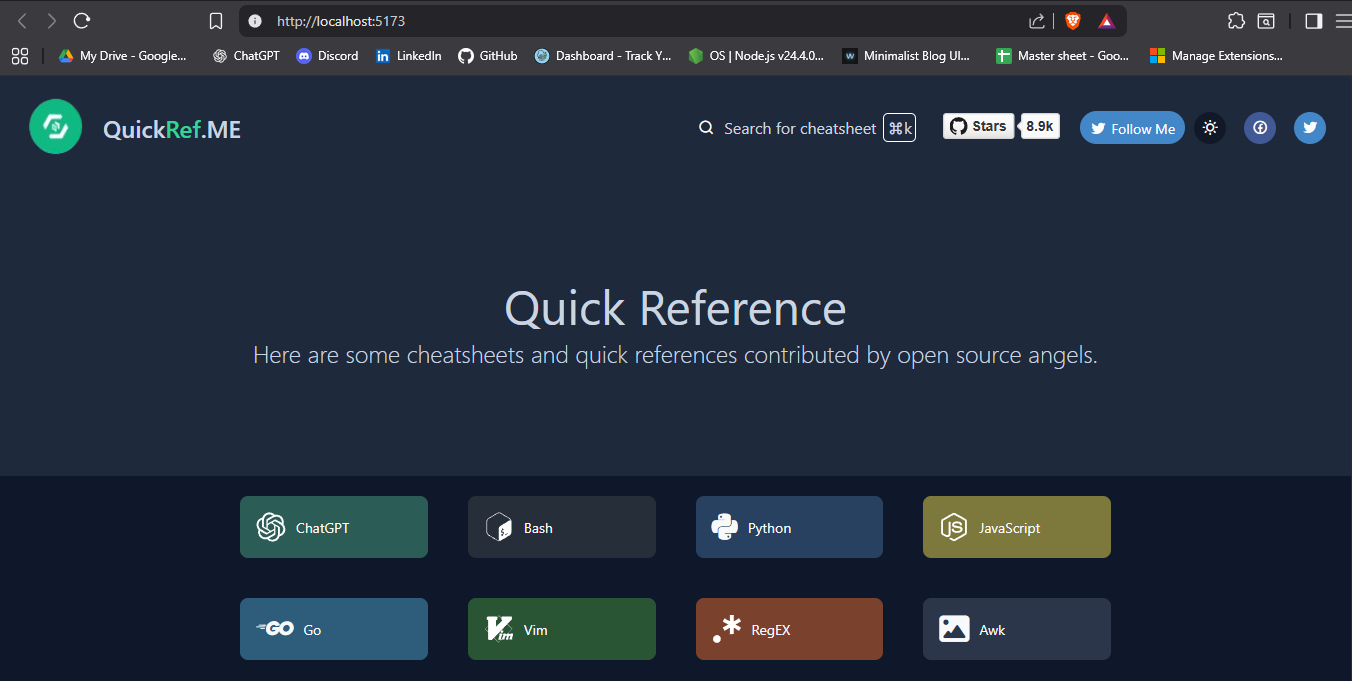
Task: Open Brave Rewards triangle icon
Action: pyautogui.click(x=1106, y=21)
